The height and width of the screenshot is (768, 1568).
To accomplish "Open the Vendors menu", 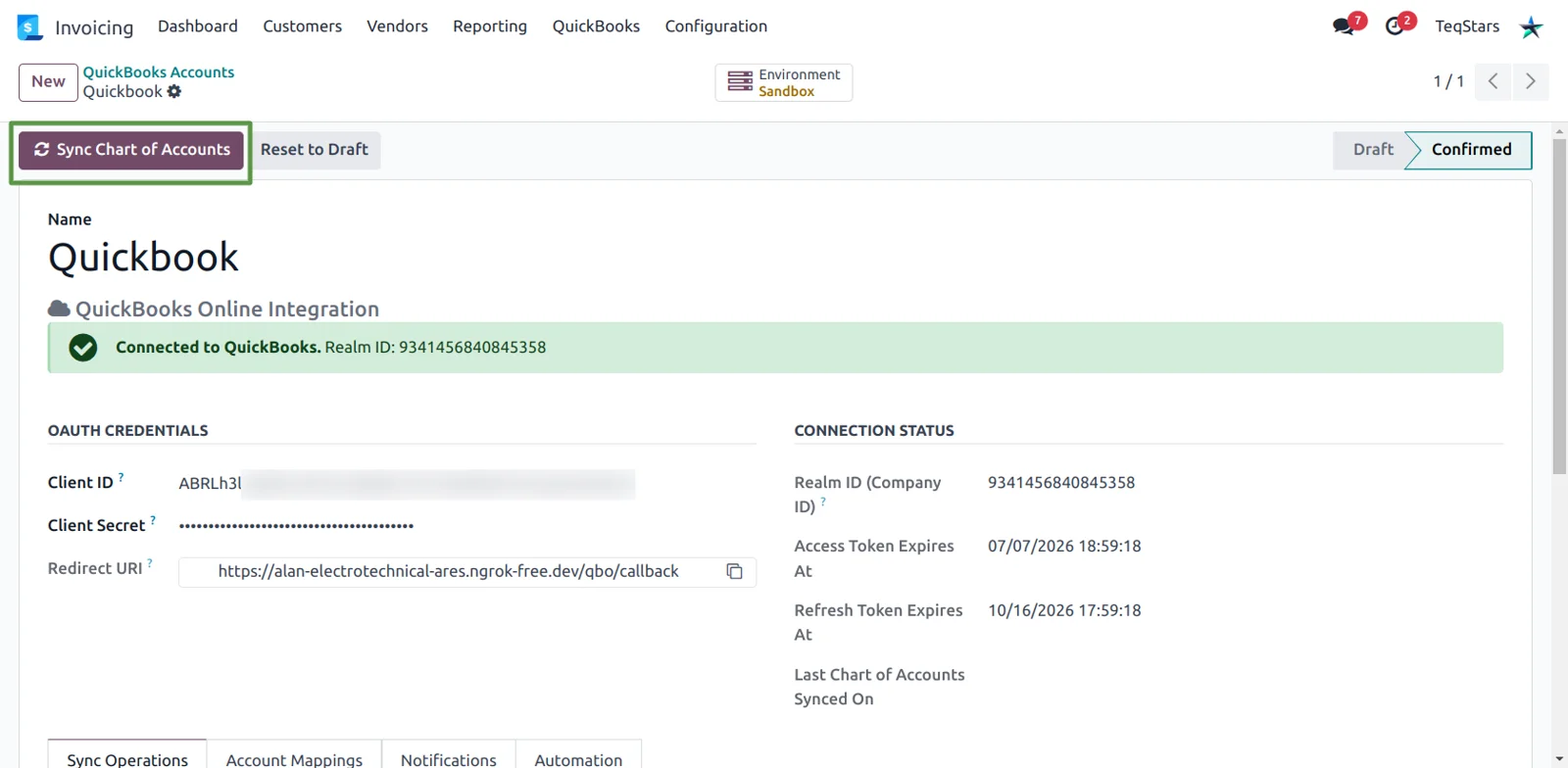I will (397, 26).
